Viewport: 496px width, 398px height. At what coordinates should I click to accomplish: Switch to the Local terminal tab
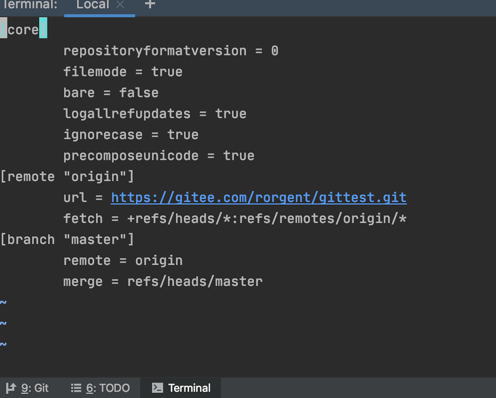93,5
